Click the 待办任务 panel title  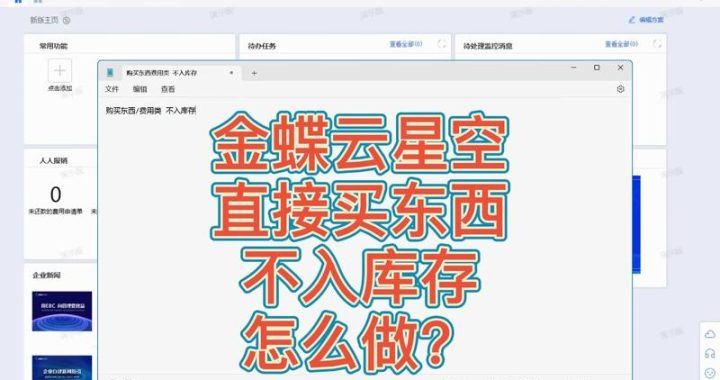point(262,46)
